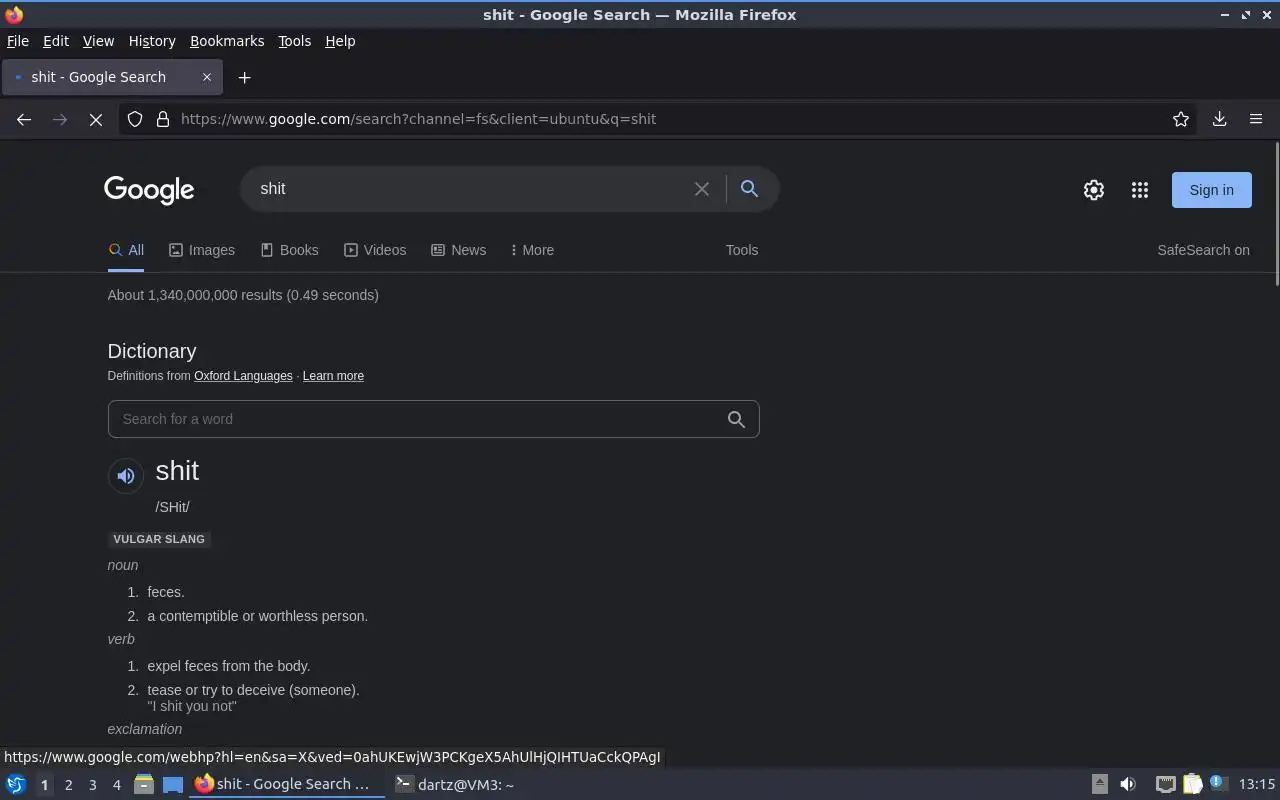Viewport: 1280px width, 800px height.
Task: Click the Sign in button
Action: pyautogui.click(x=1211, y=190)
